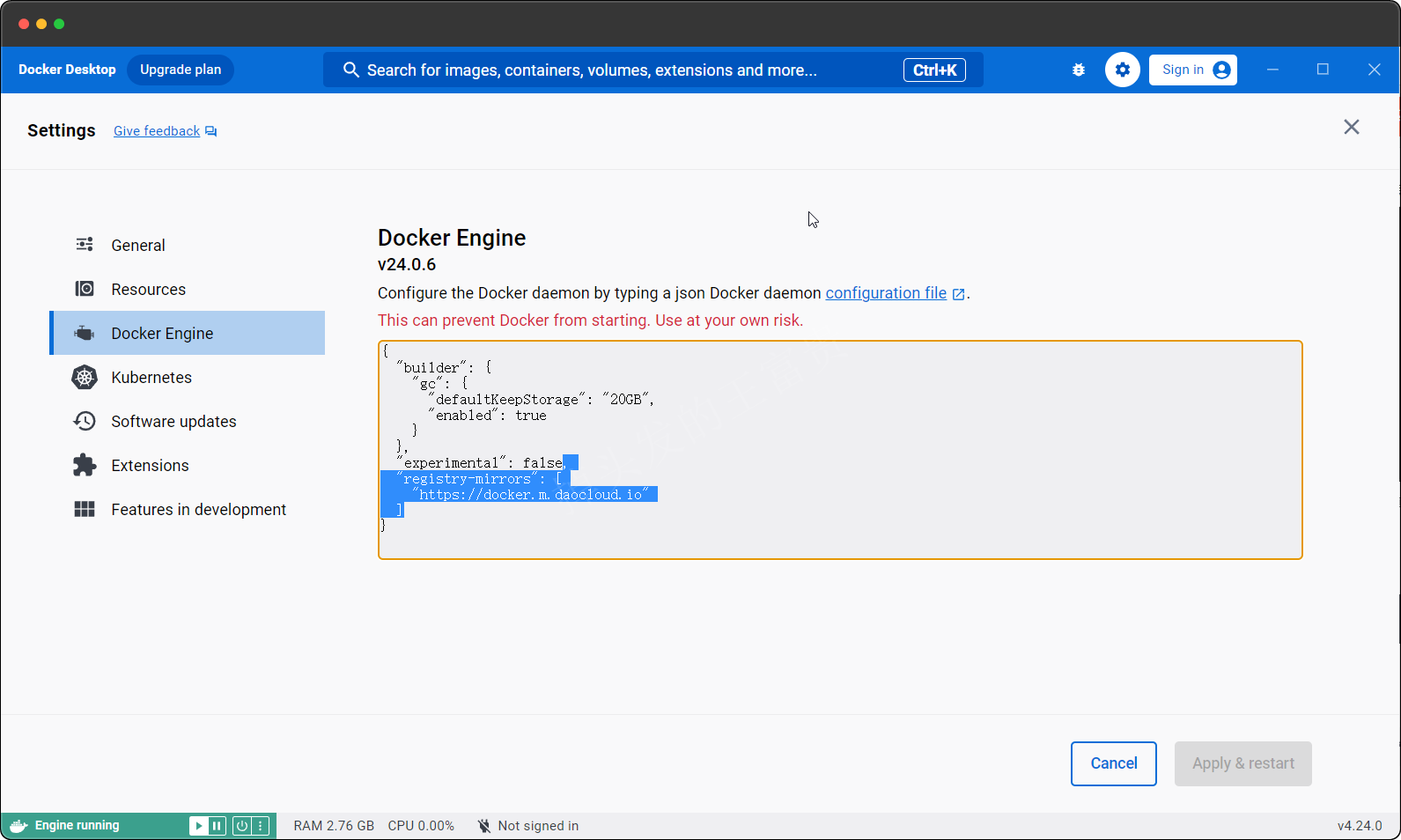Click the macOS yellow minimize dot

tap(41, 24)
